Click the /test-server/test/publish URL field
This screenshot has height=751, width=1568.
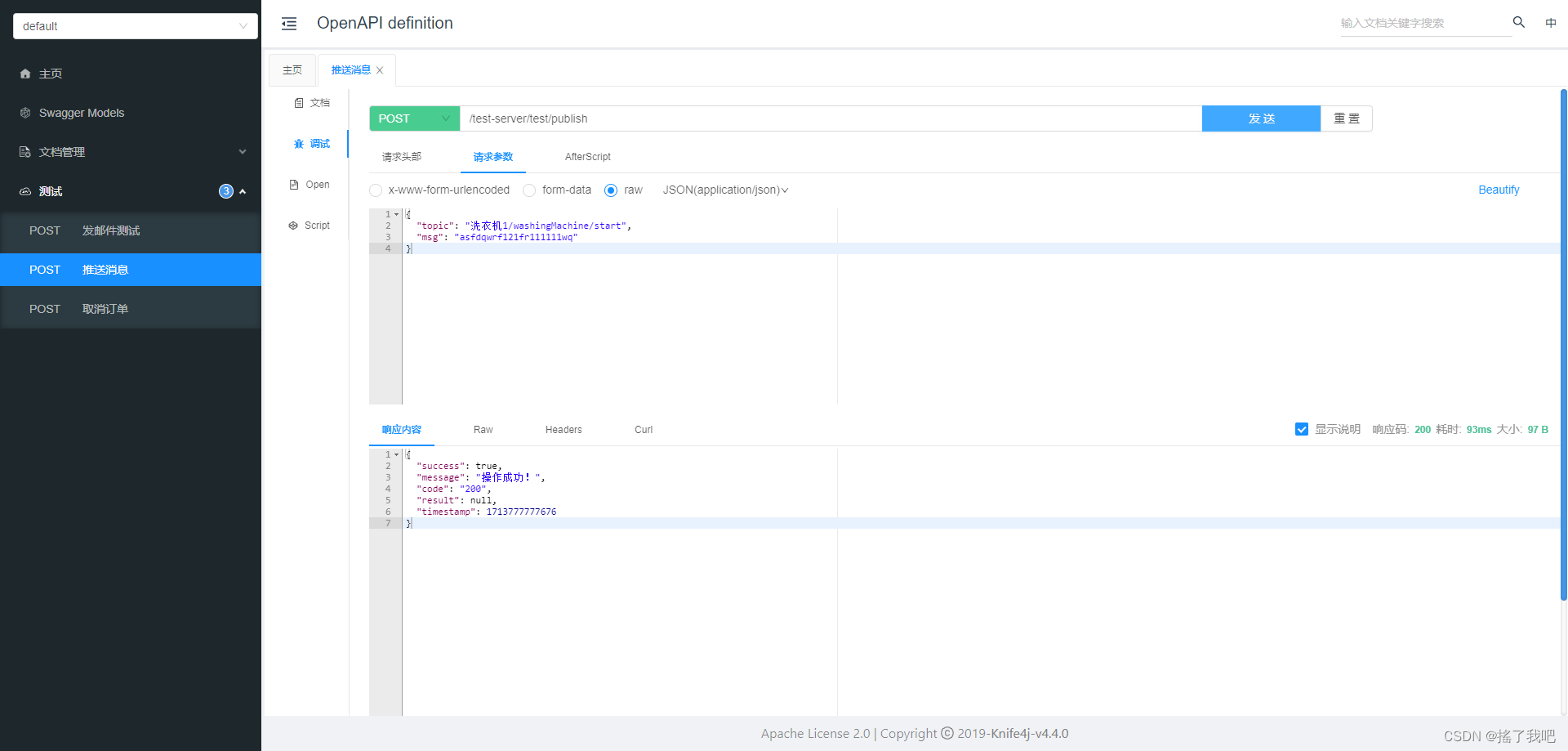click(x=831, y=118)
